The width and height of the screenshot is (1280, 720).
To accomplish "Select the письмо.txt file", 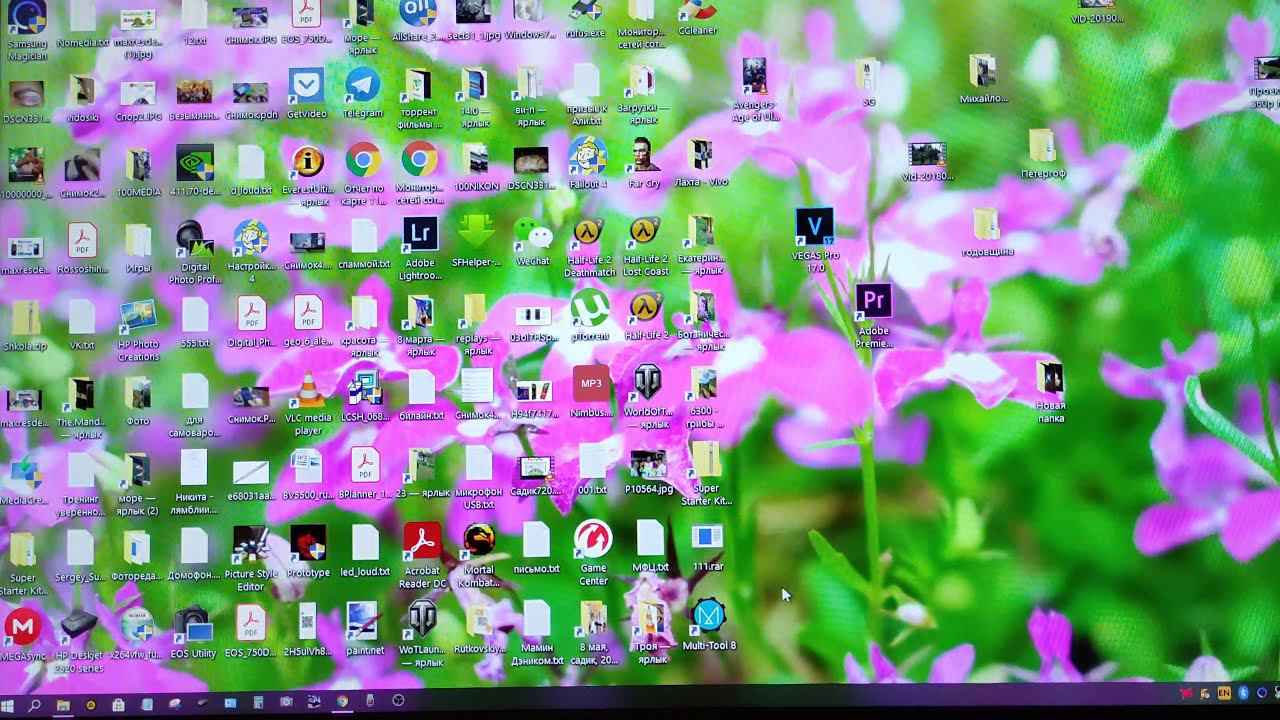I will pos(537,540).
